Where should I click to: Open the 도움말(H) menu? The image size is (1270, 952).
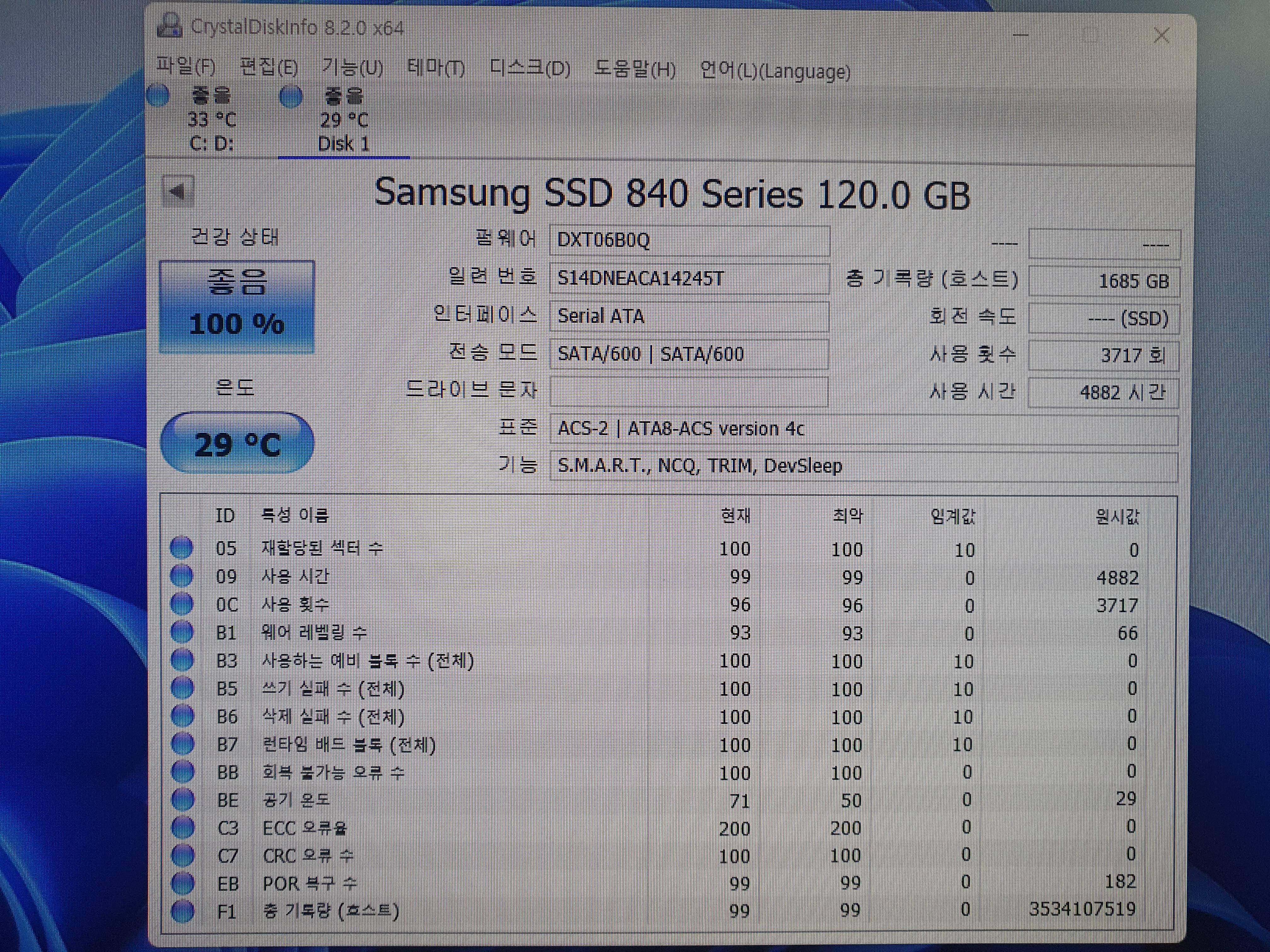coord(634,70)
